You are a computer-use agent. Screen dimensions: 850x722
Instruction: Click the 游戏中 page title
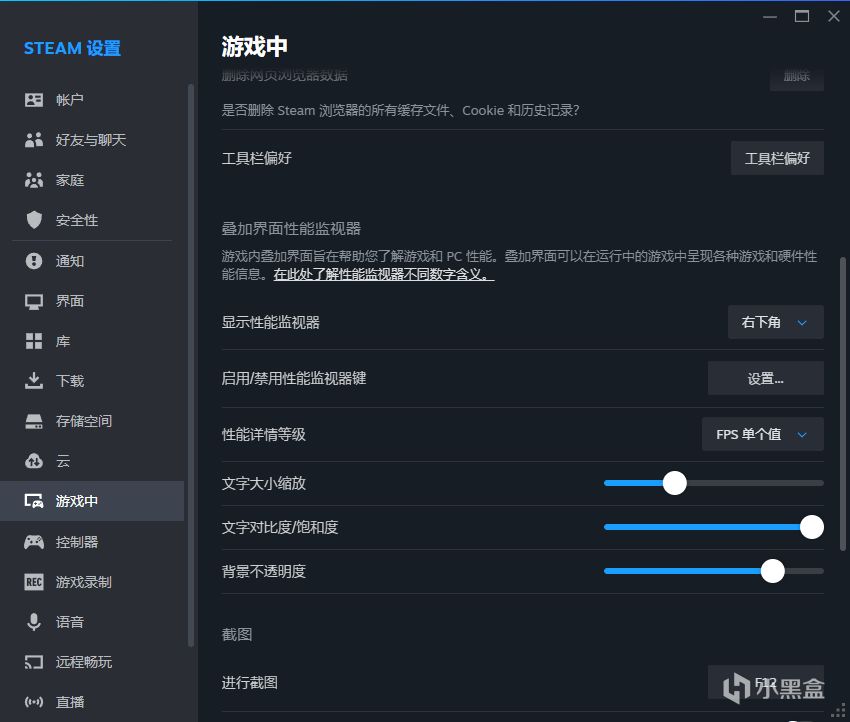(x=254, y=47)
